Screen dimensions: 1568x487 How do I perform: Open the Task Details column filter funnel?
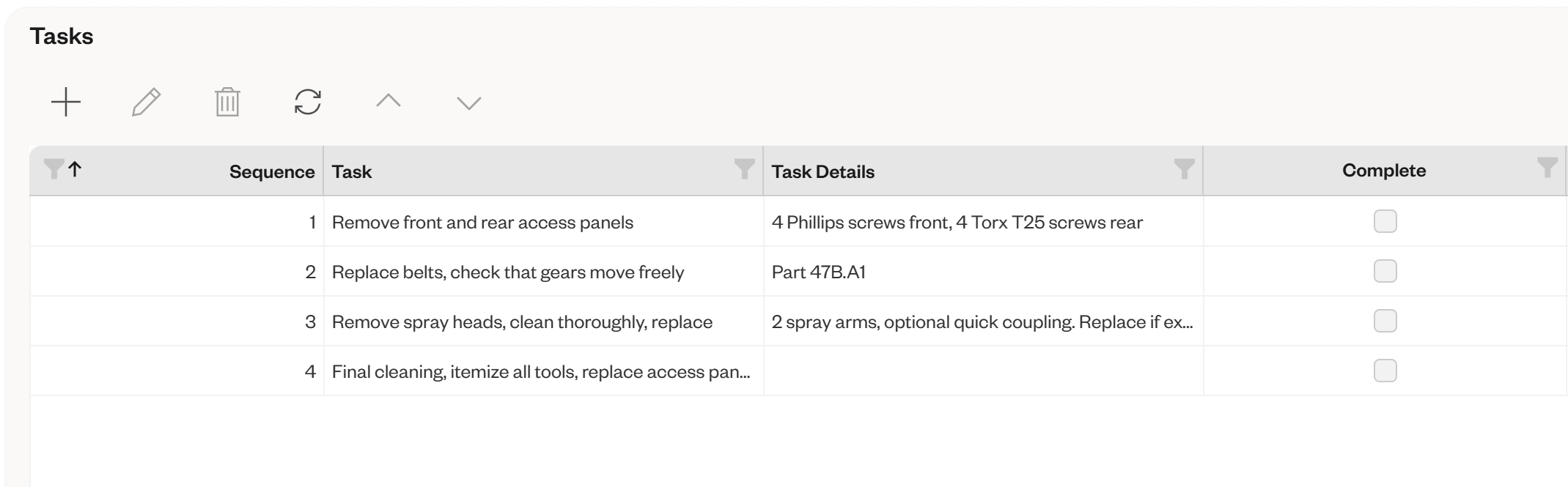(x=1184, y=168)
